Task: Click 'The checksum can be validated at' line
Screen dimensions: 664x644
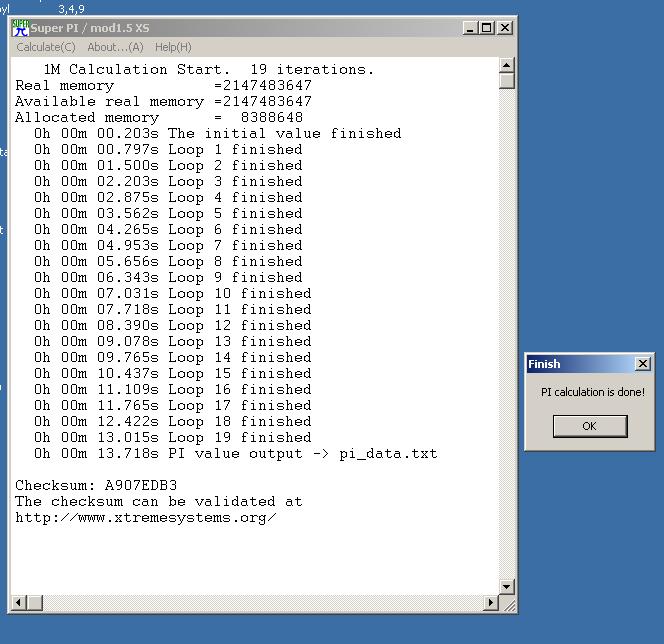Action: [159, 501]
